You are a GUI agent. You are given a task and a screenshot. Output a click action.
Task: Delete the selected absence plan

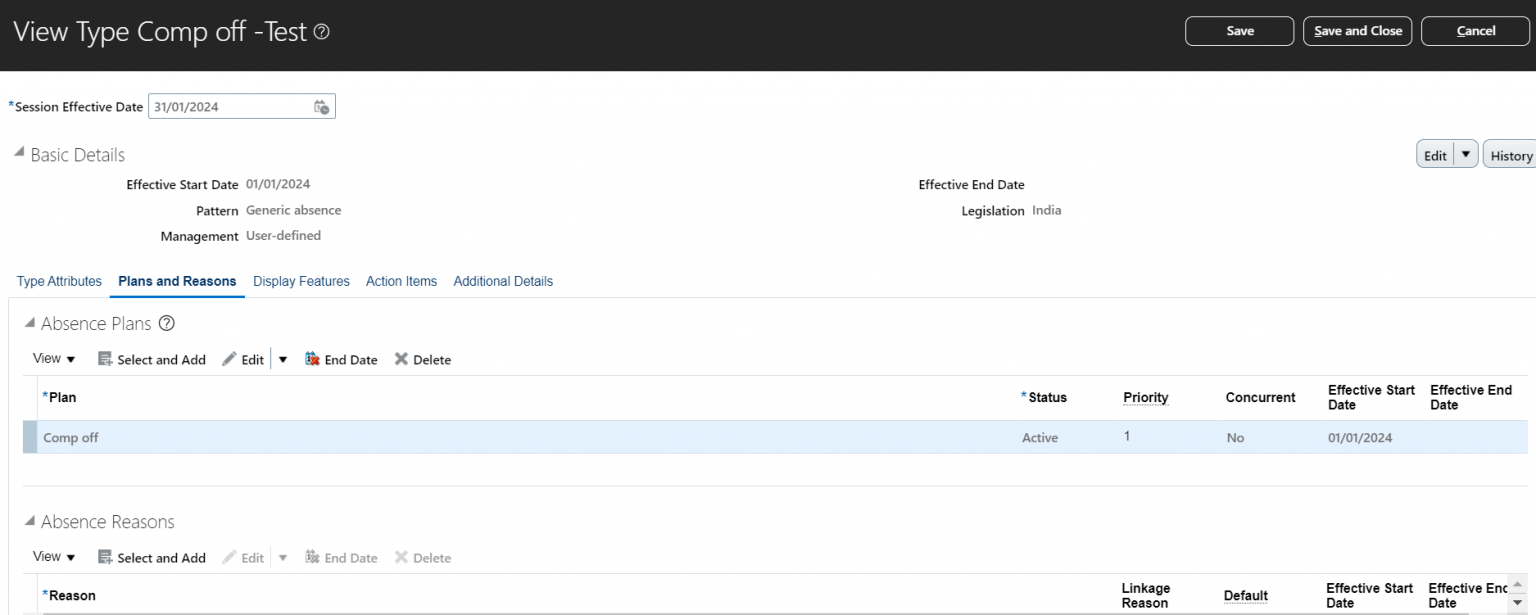coord(422,359)
